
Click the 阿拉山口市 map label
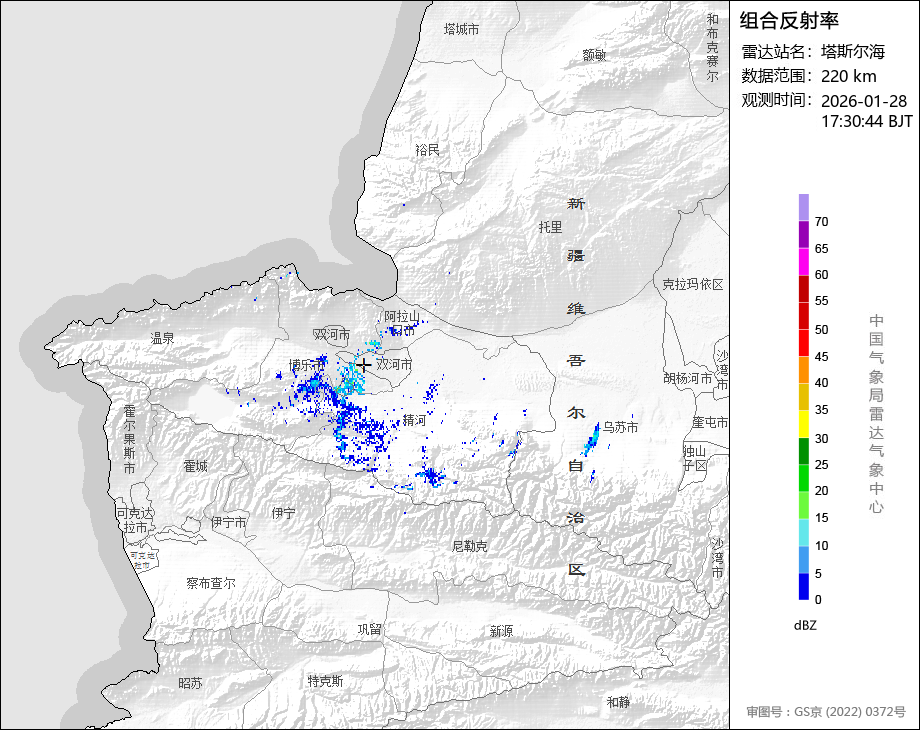[x=402, y=324]
